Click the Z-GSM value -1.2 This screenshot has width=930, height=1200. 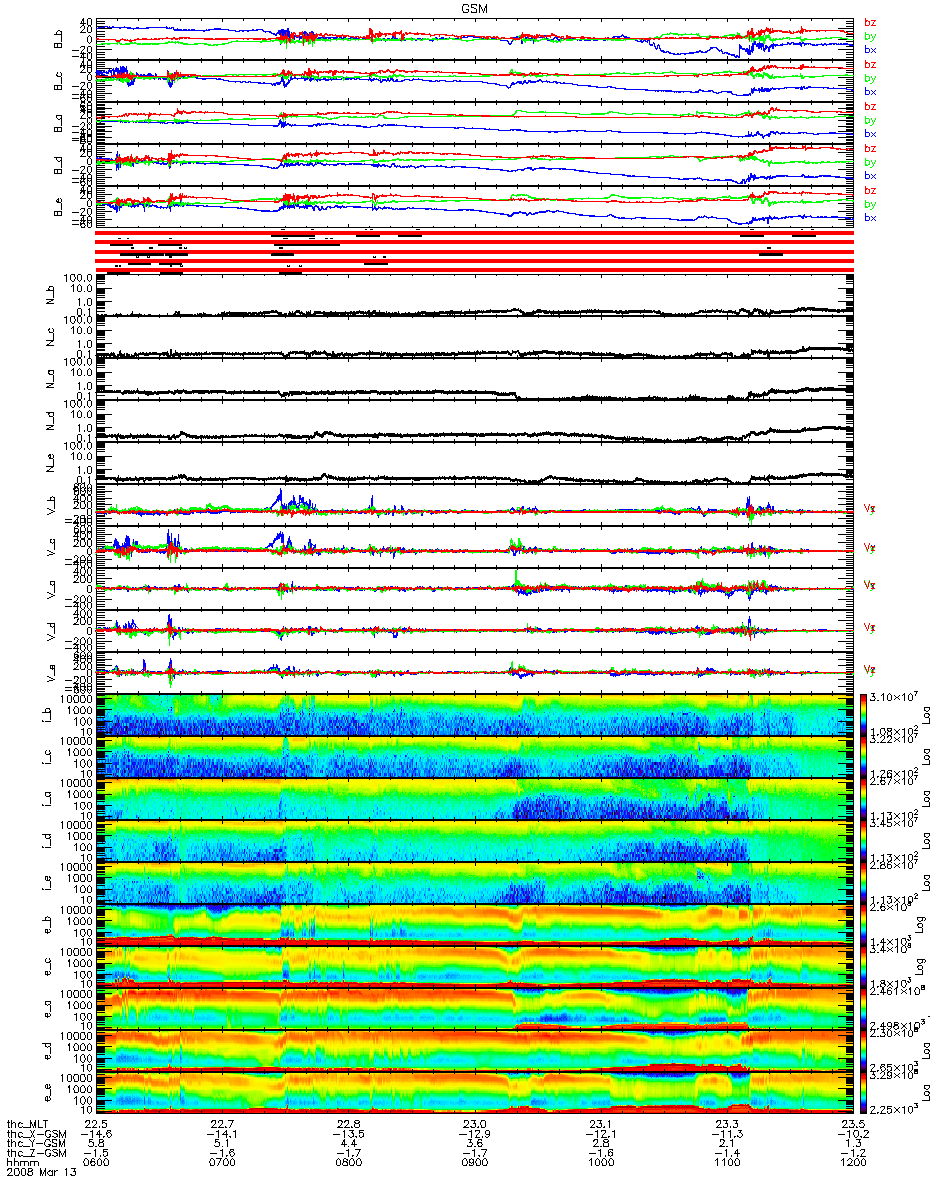click(852, 1154)
